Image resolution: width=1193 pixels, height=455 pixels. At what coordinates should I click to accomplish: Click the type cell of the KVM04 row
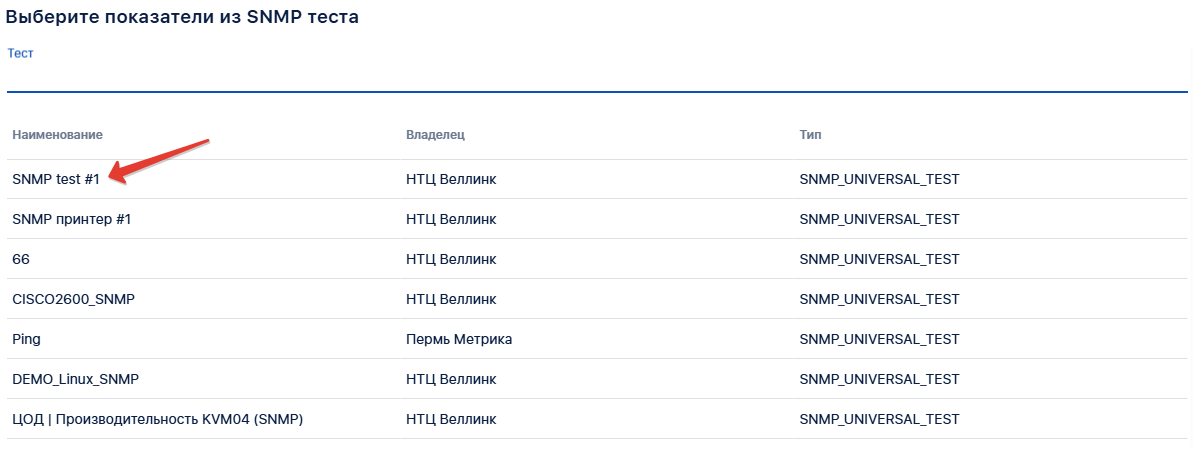click(879, 419)
